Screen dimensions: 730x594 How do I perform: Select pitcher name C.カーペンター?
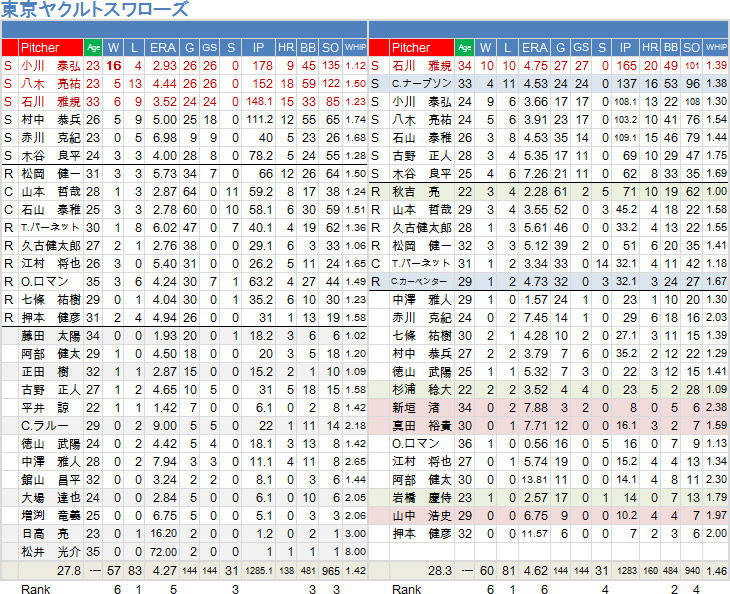419,282
